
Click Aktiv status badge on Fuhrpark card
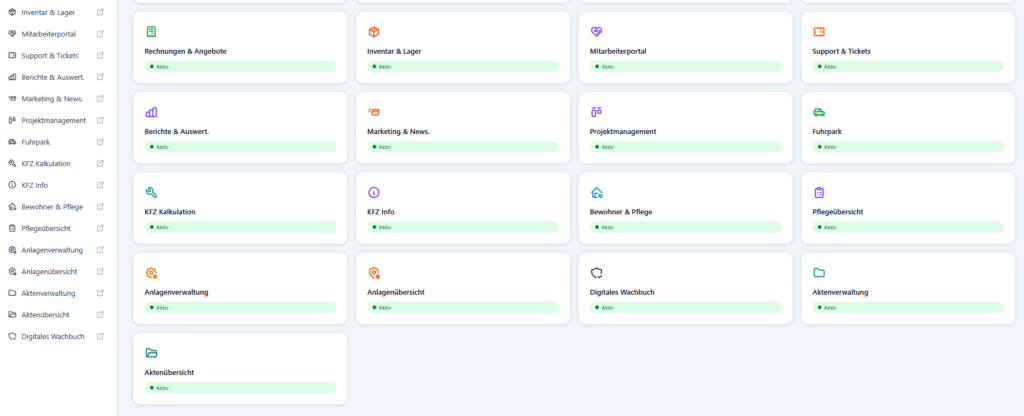coord(908,147)
